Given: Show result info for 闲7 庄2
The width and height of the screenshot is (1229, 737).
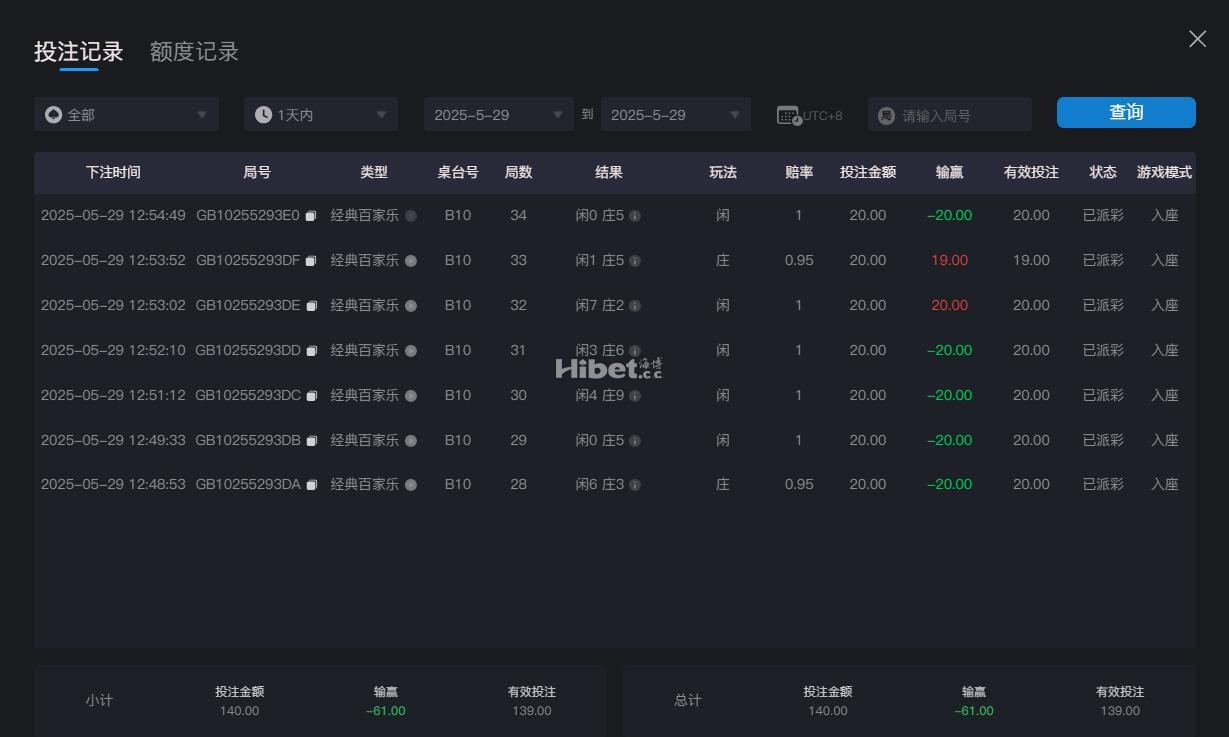Looking at the screenshot, I should [x=635, y=306].
